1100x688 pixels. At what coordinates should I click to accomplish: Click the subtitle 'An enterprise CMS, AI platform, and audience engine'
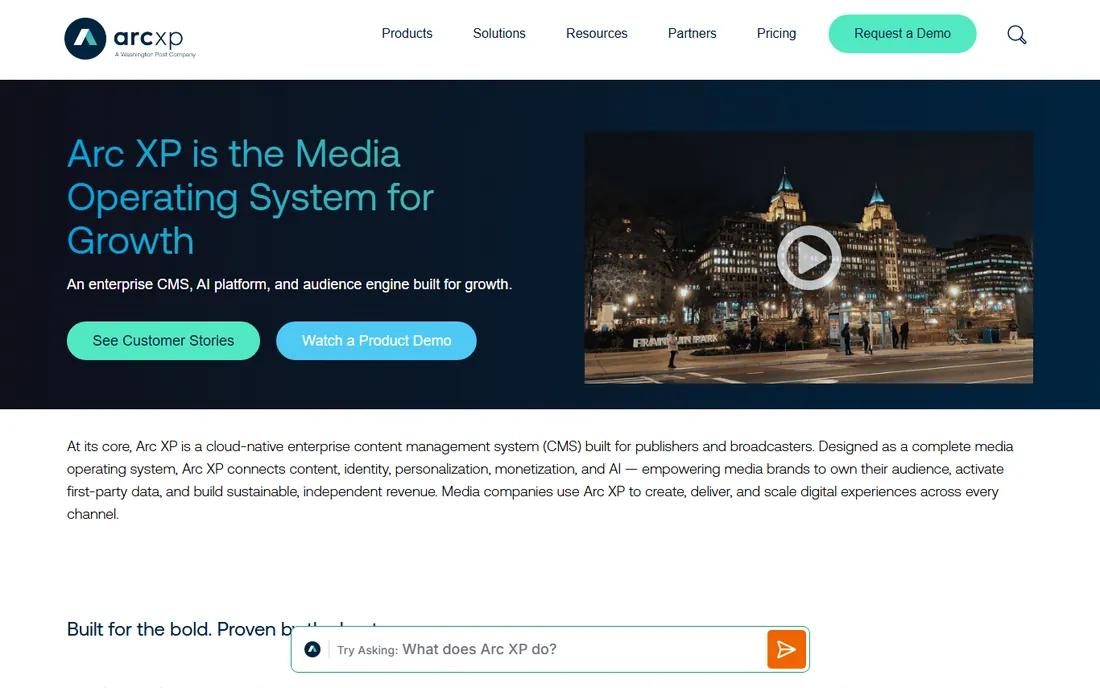pos(289,284)
